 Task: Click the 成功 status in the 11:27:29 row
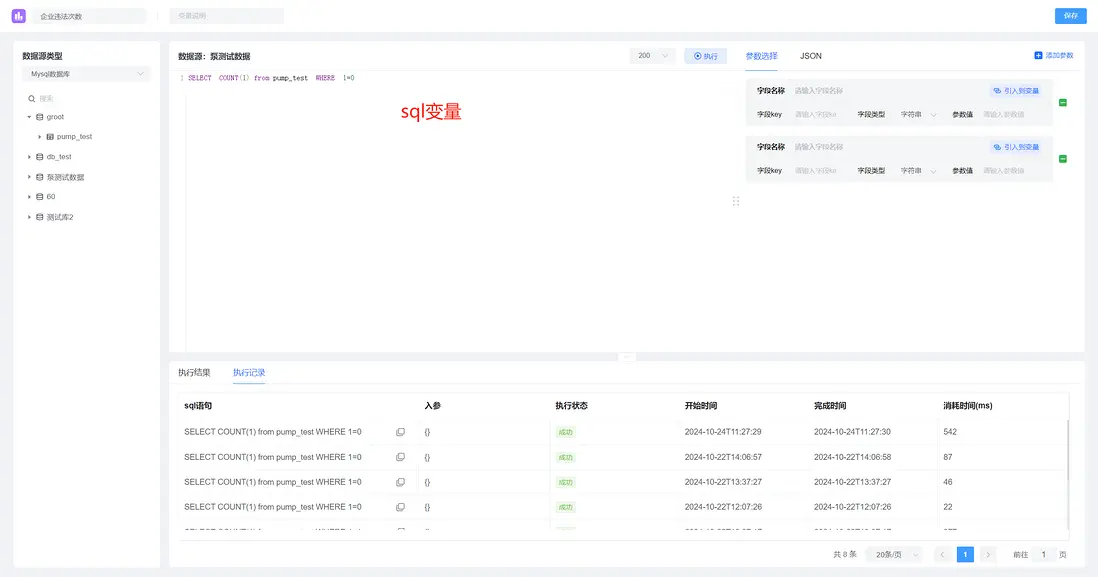[565, 432]
